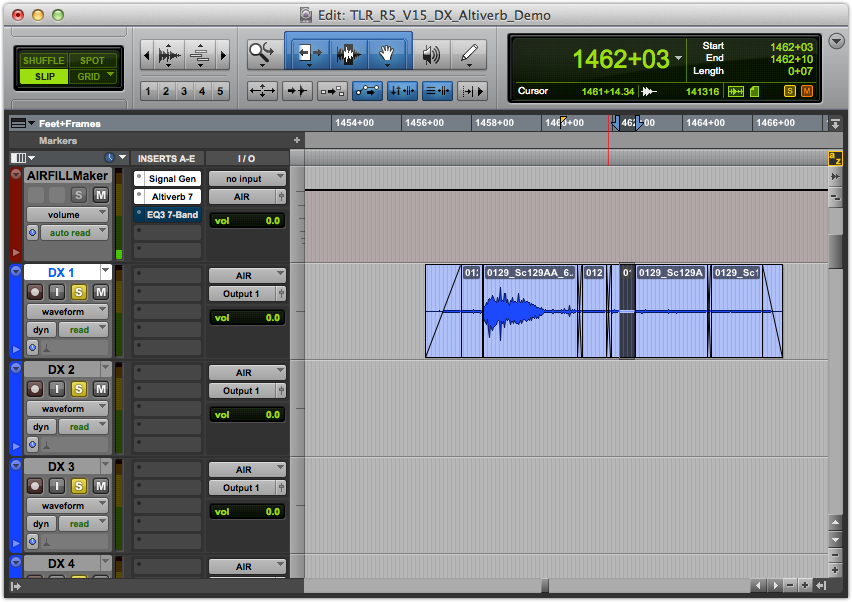Click the yellow marker on the timeline ruler

pyautogui.click(x=563, y=122)
